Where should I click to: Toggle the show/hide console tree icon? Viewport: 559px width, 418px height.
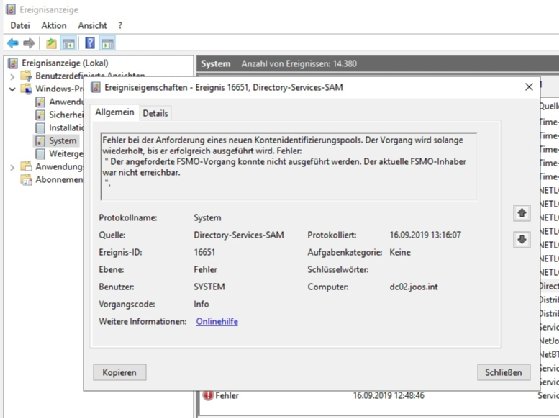click(68, 44)
